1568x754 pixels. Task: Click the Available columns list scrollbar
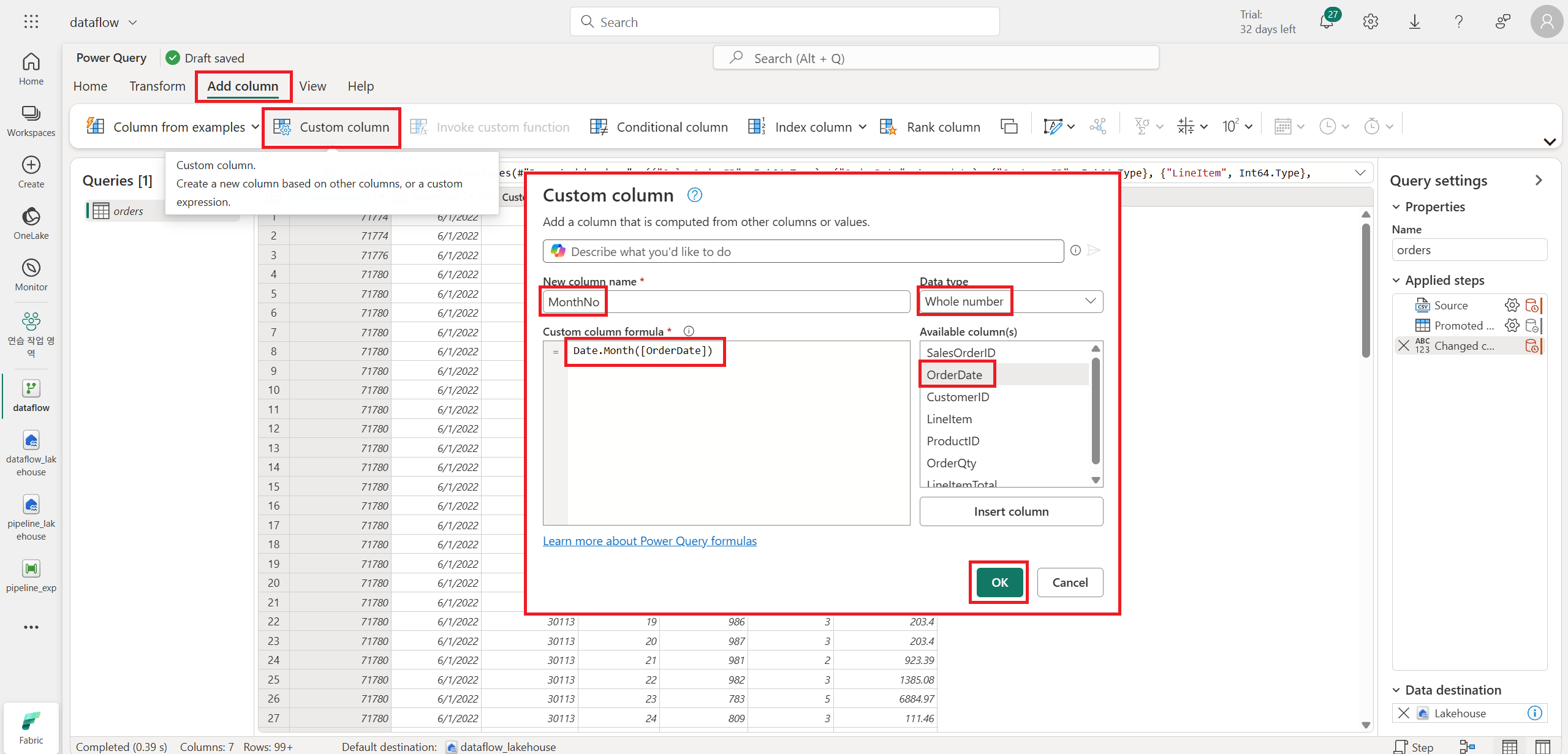(1096, 410)
